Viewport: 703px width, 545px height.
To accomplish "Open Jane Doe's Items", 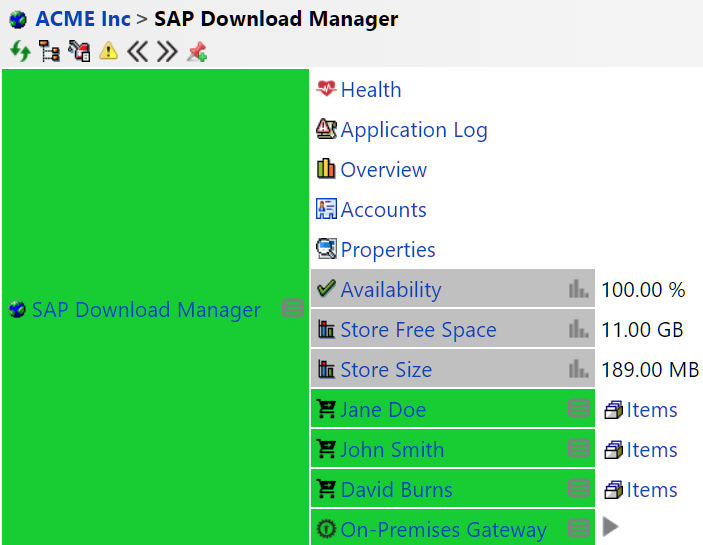I will [x=651, y=410].
